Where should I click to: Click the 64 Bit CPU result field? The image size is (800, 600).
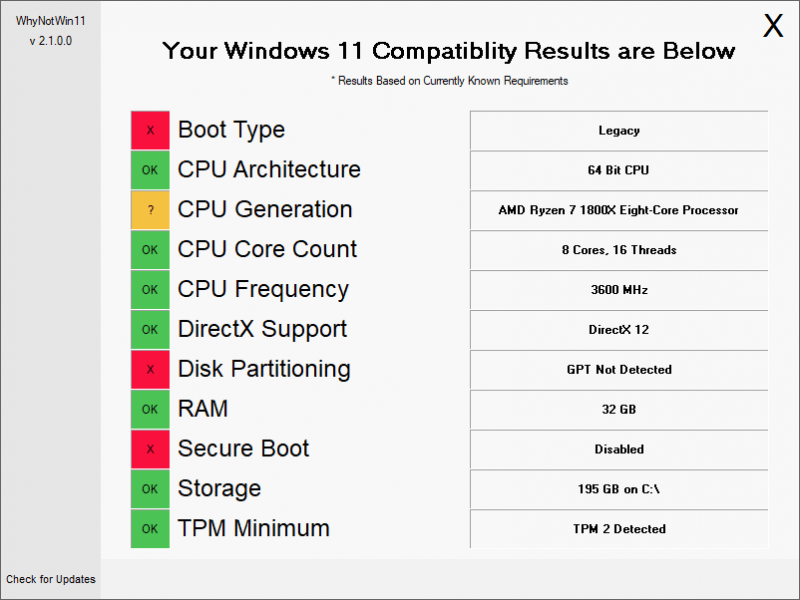point(619,170)
